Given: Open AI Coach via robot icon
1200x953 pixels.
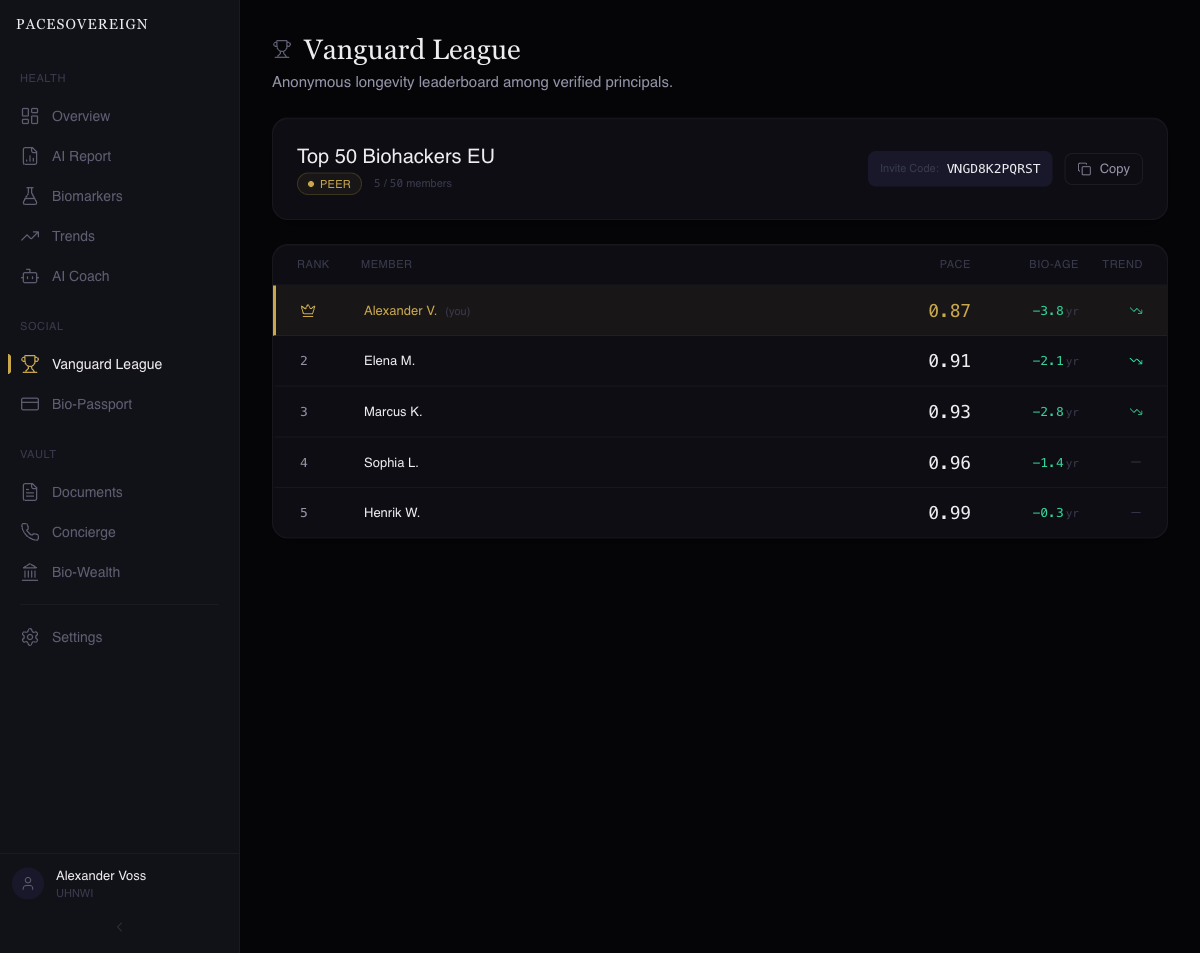Looking at the screenshot, I should [30, 276].
